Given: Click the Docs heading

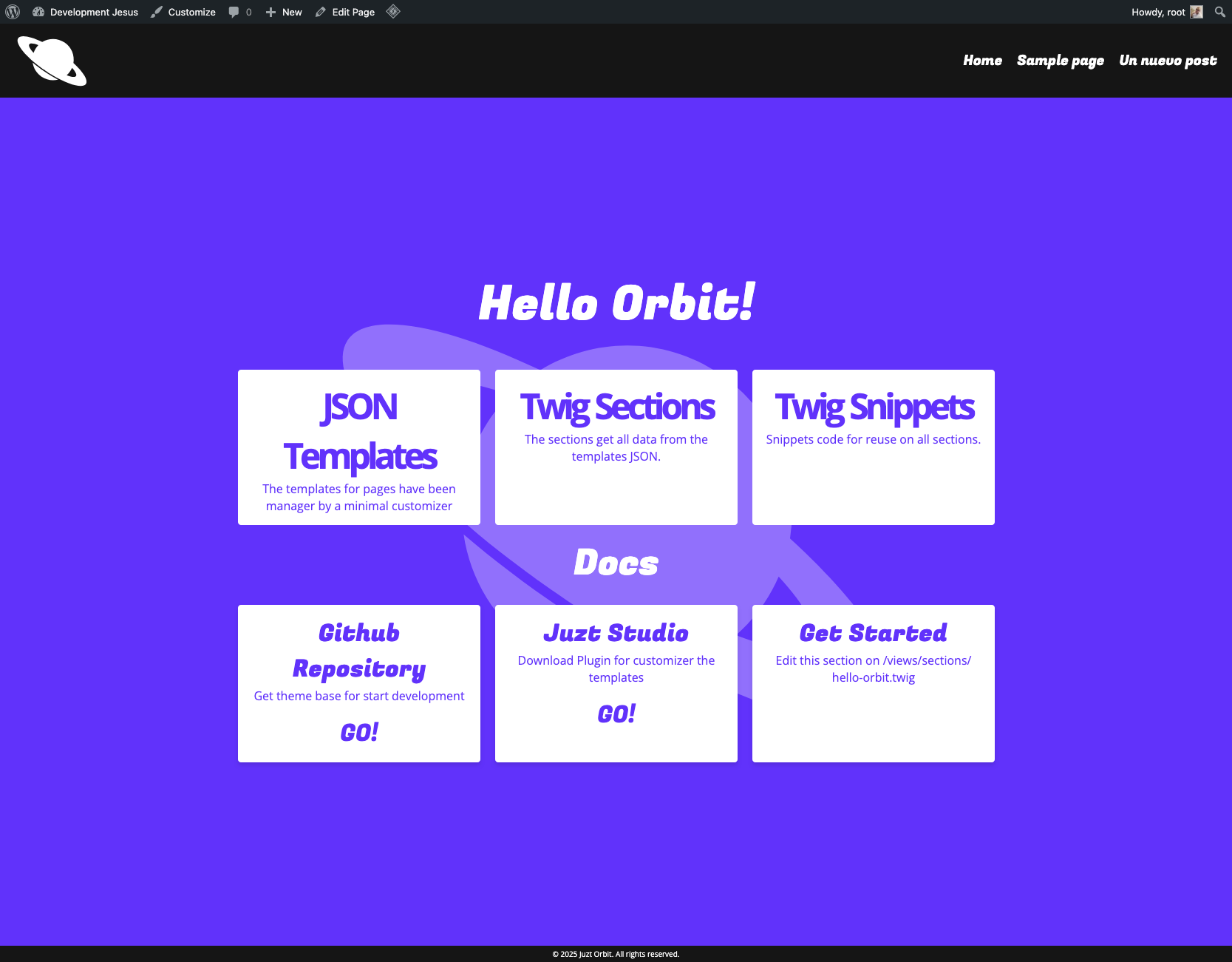Looking at the screenshot, I should [x=616, y=563].
